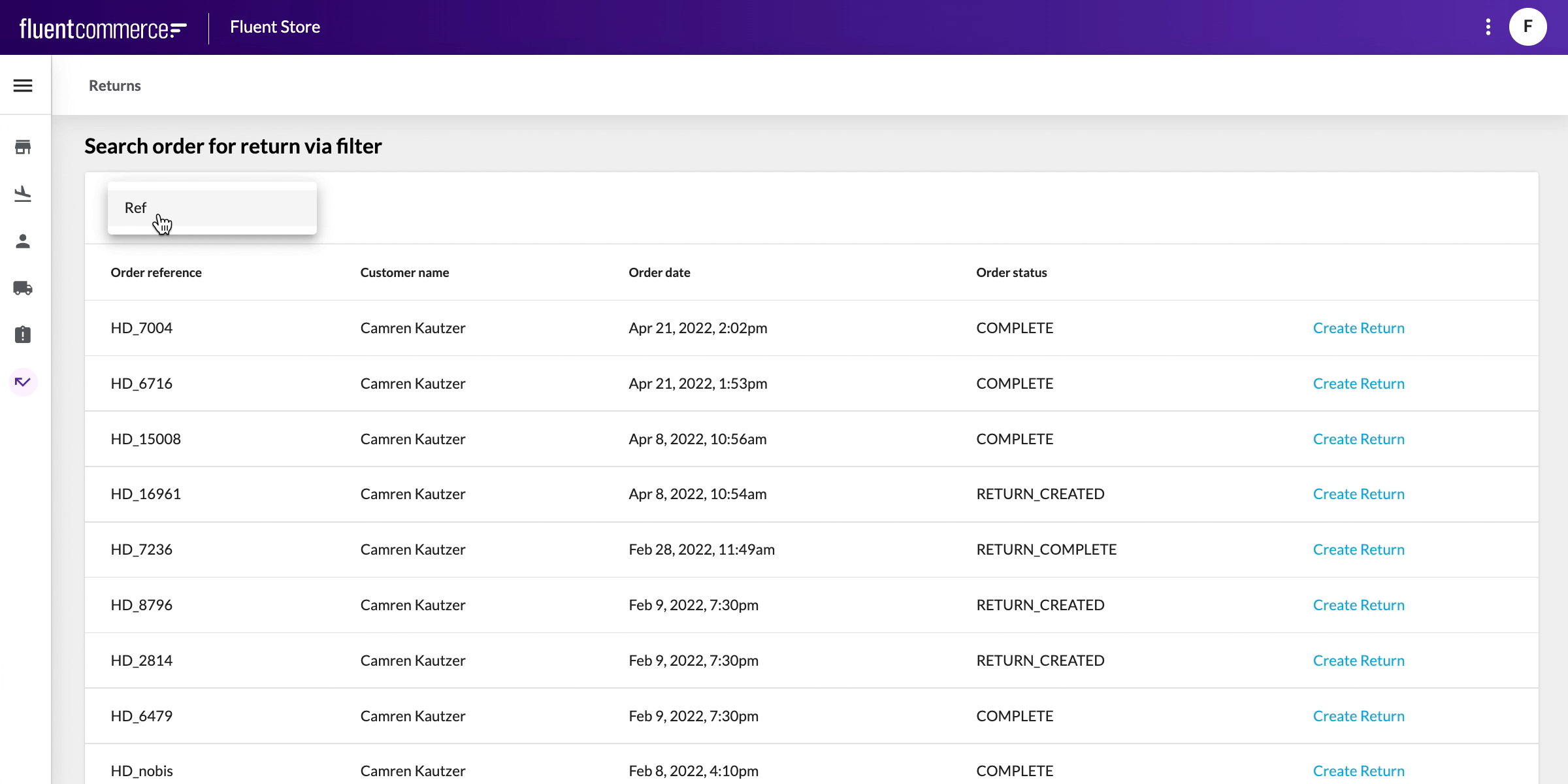Open the three-dot more options menu
This screenshot has height=784, width=1568.
click(1488, 27)
